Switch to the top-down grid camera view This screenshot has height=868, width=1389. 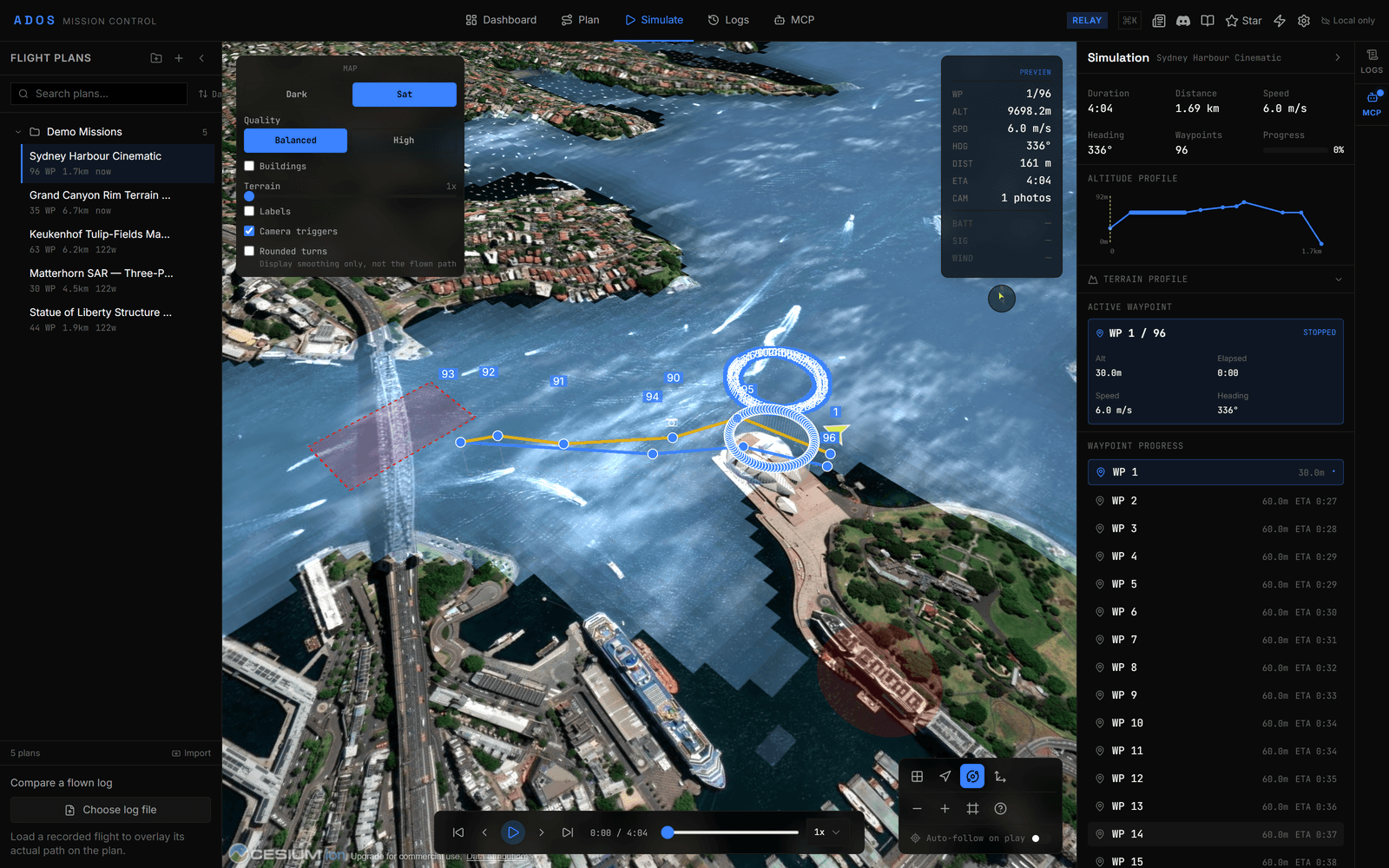tap(917, 777)
